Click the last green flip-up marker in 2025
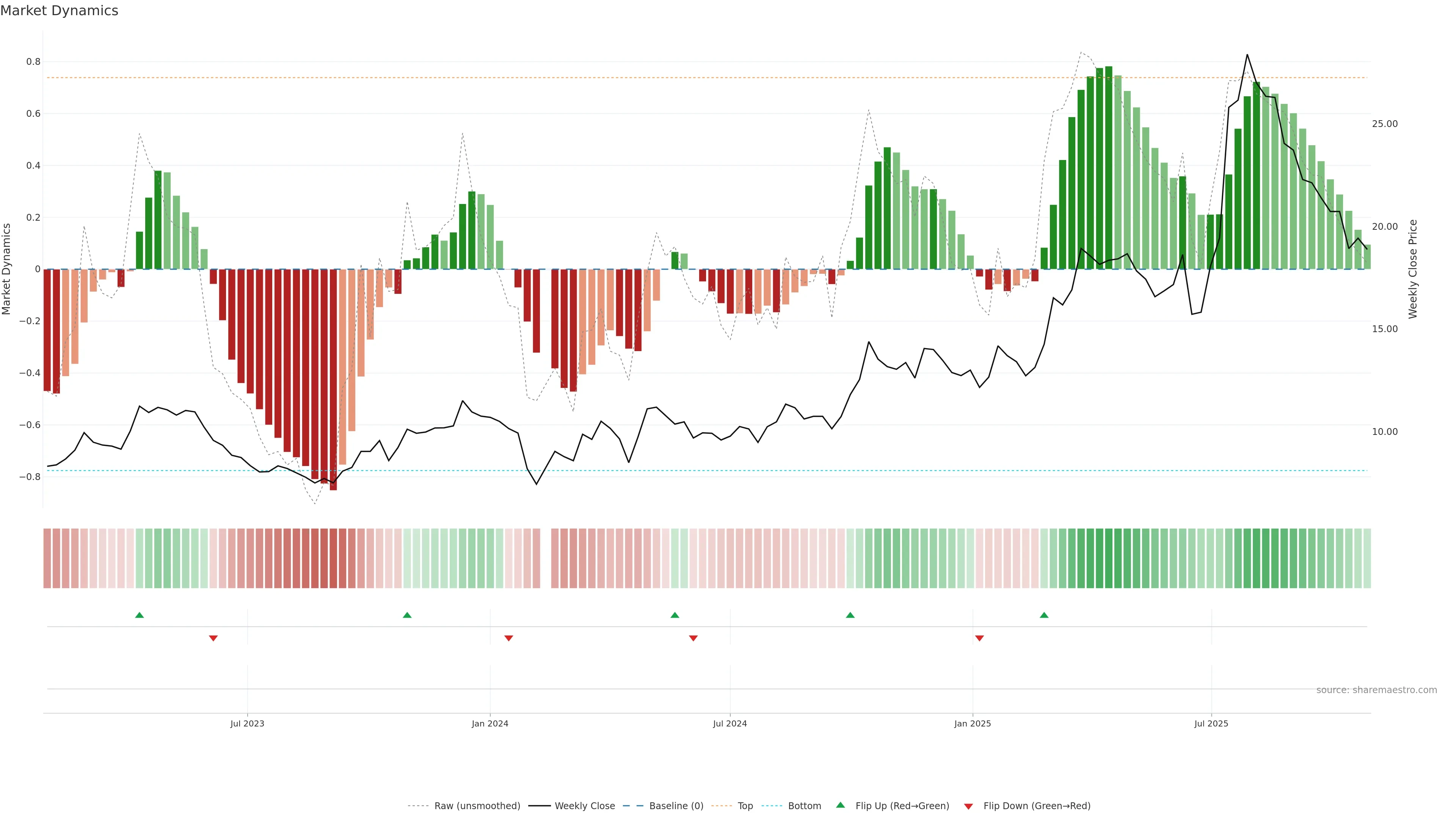The height and width of the screenshot is (819, 1456). [1044, 615]
